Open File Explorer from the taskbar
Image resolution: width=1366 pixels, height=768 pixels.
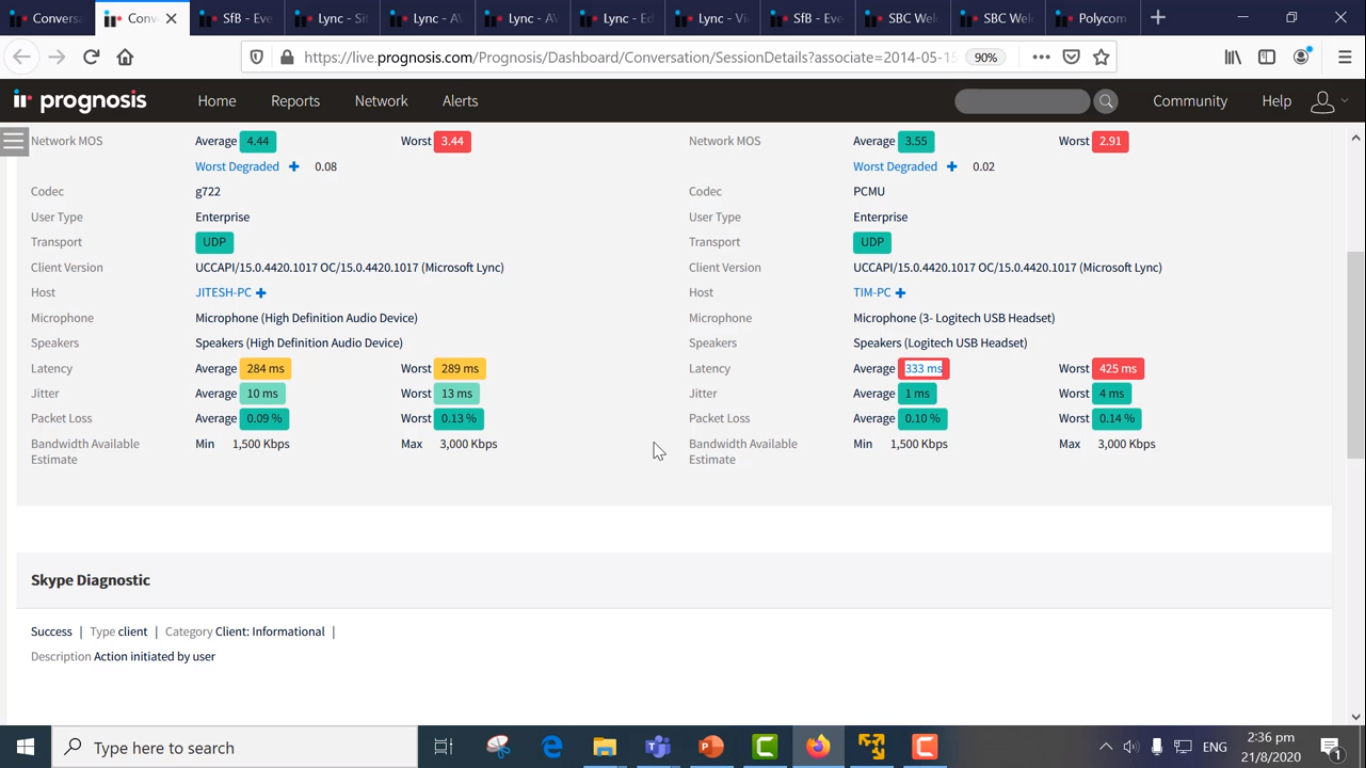coord(604,747)
